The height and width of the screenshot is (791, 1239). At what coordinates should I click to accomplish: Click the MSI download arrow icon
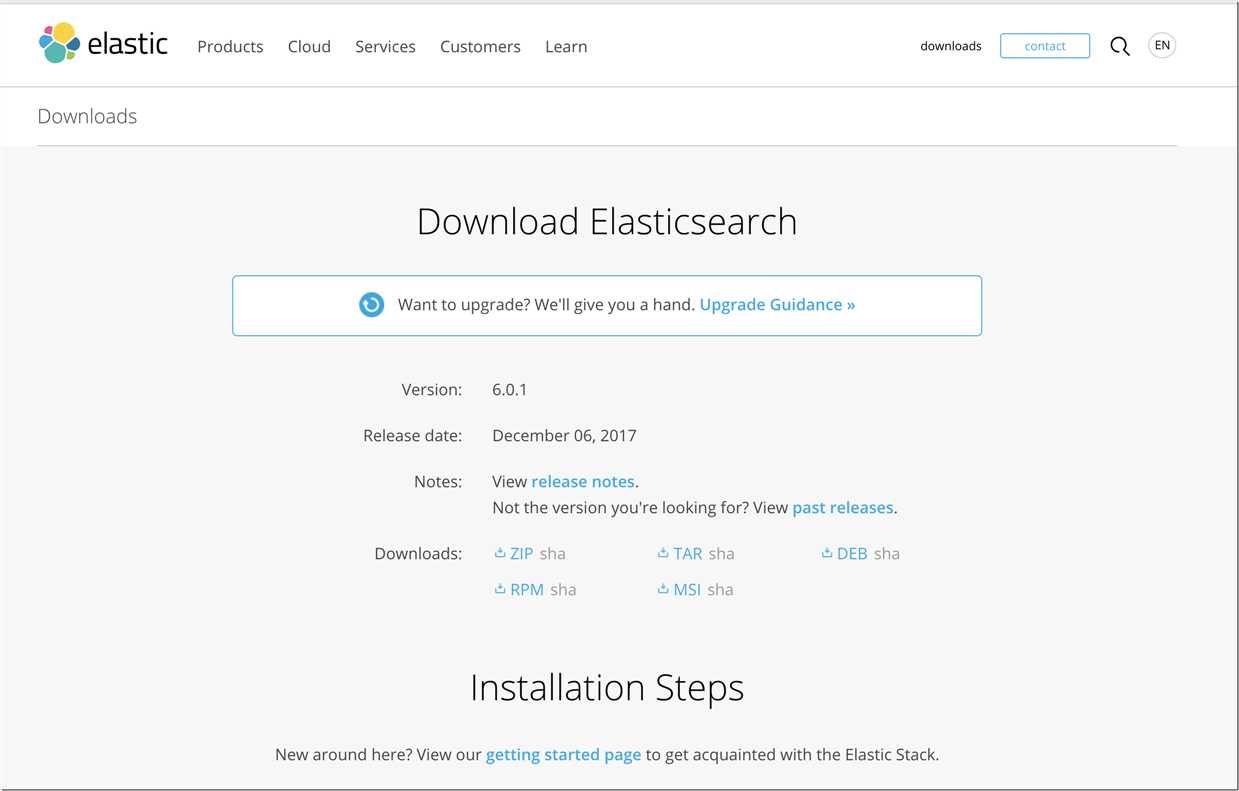pyautogui.click(x=663, y=589)
